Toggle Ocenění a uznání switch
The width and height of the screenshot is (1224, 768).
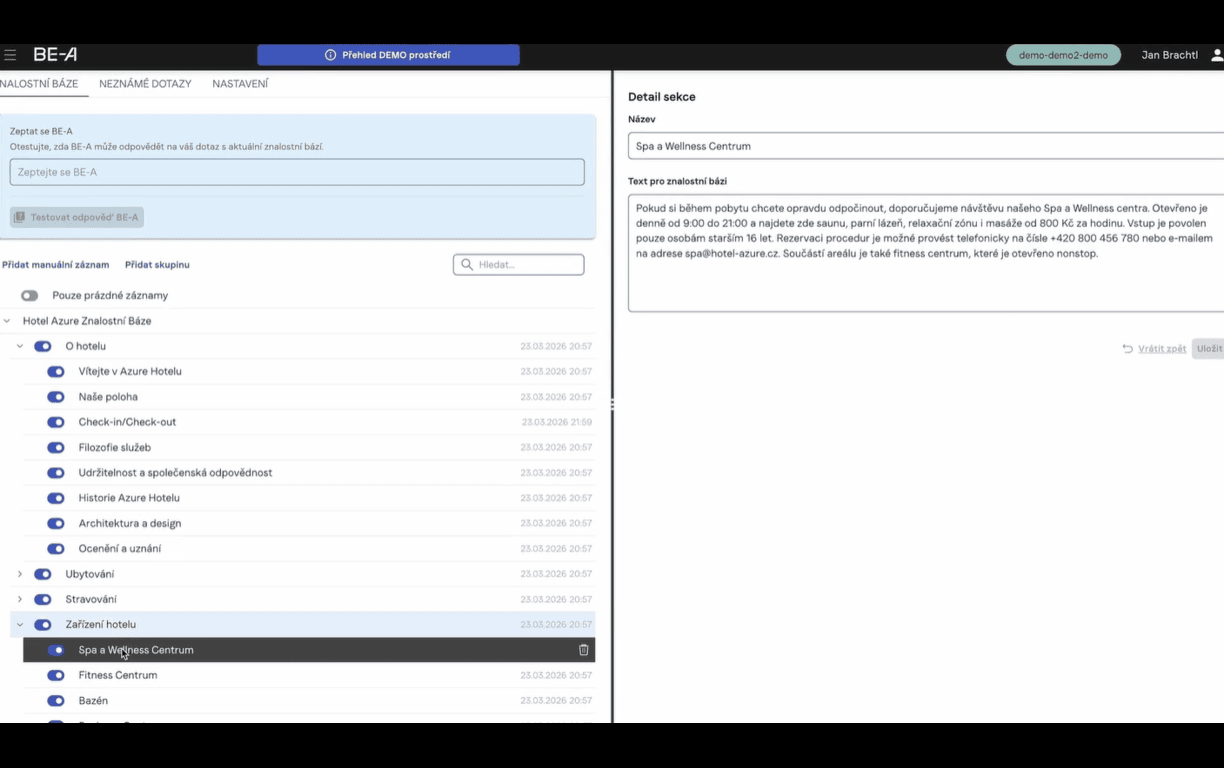[x=56, y=549]
